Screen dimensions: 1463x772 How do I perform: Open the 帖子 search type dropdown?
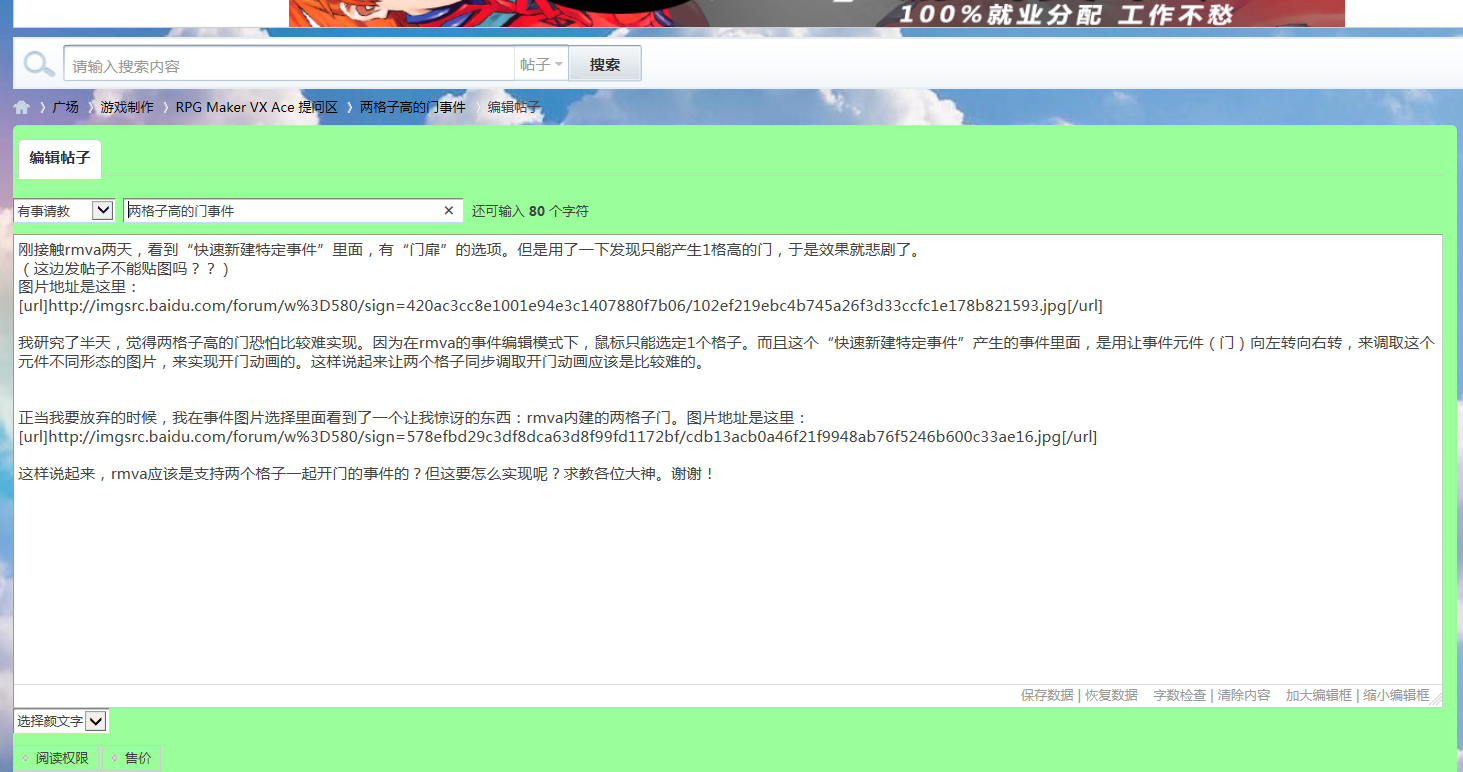541,65
